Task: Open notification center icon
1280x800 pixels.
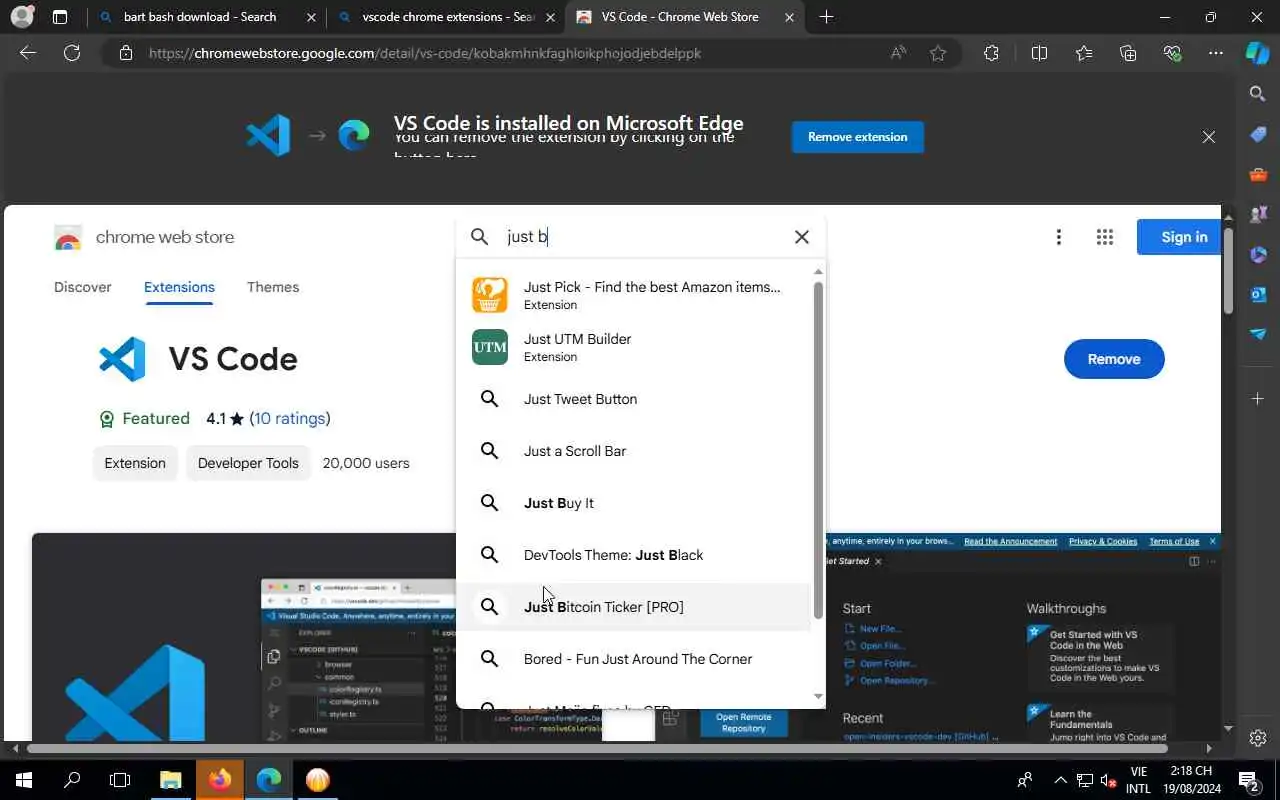Action: point(1249,780)
